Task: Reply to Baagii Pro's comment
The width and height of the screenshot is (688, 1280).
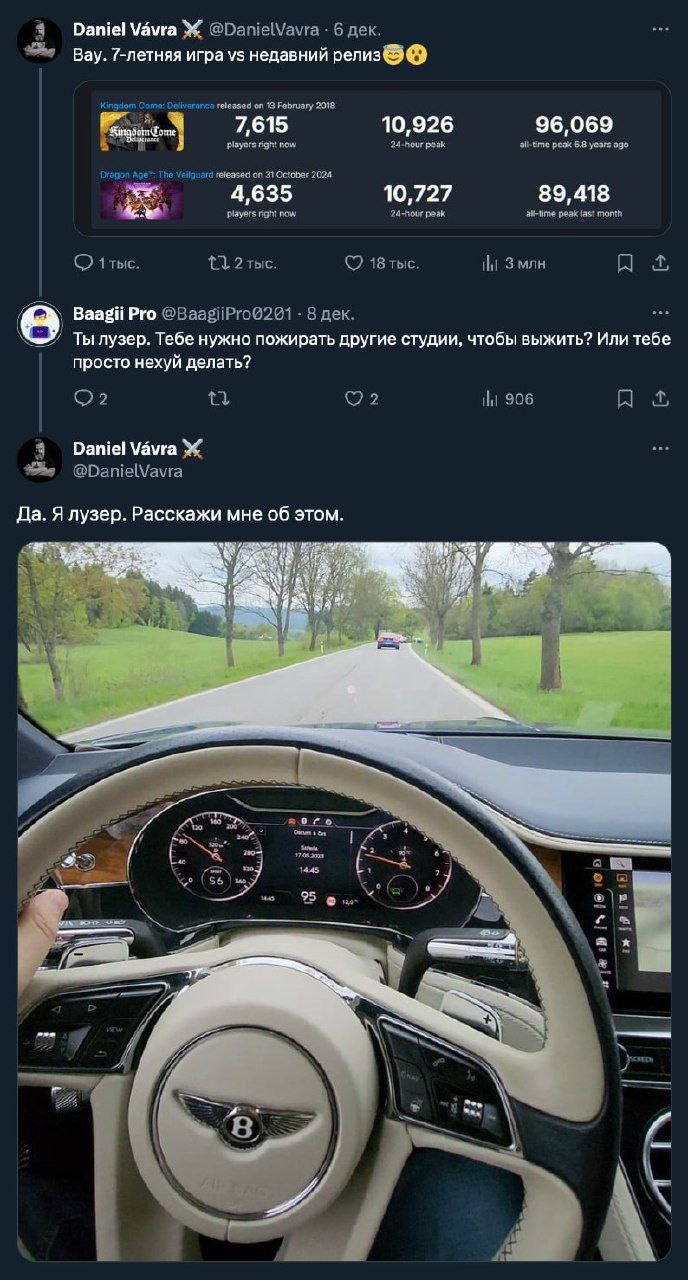Action: (x=84, y=399)
